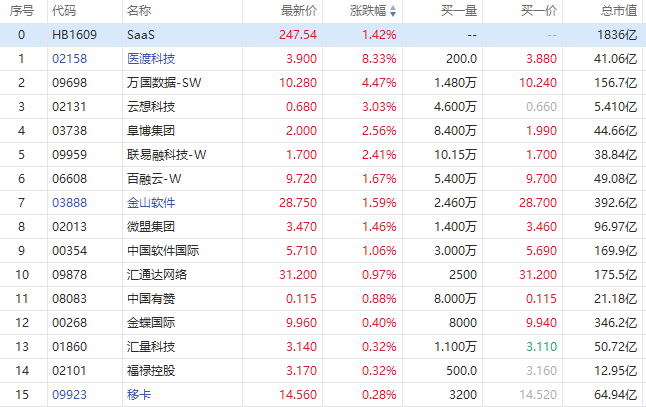Select stock code 08083
The image size is (646, 407).
click(x=70, y=299)
